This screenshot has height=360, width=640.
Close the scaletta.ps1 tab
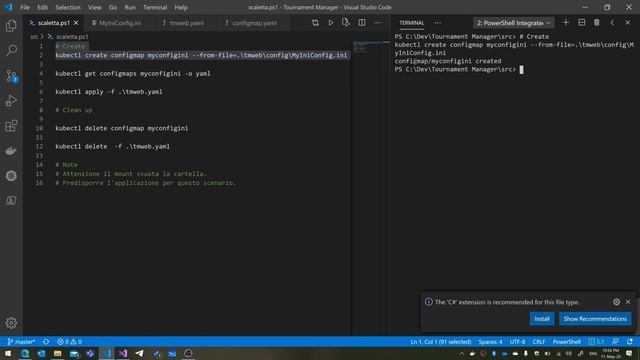(76, 23)
